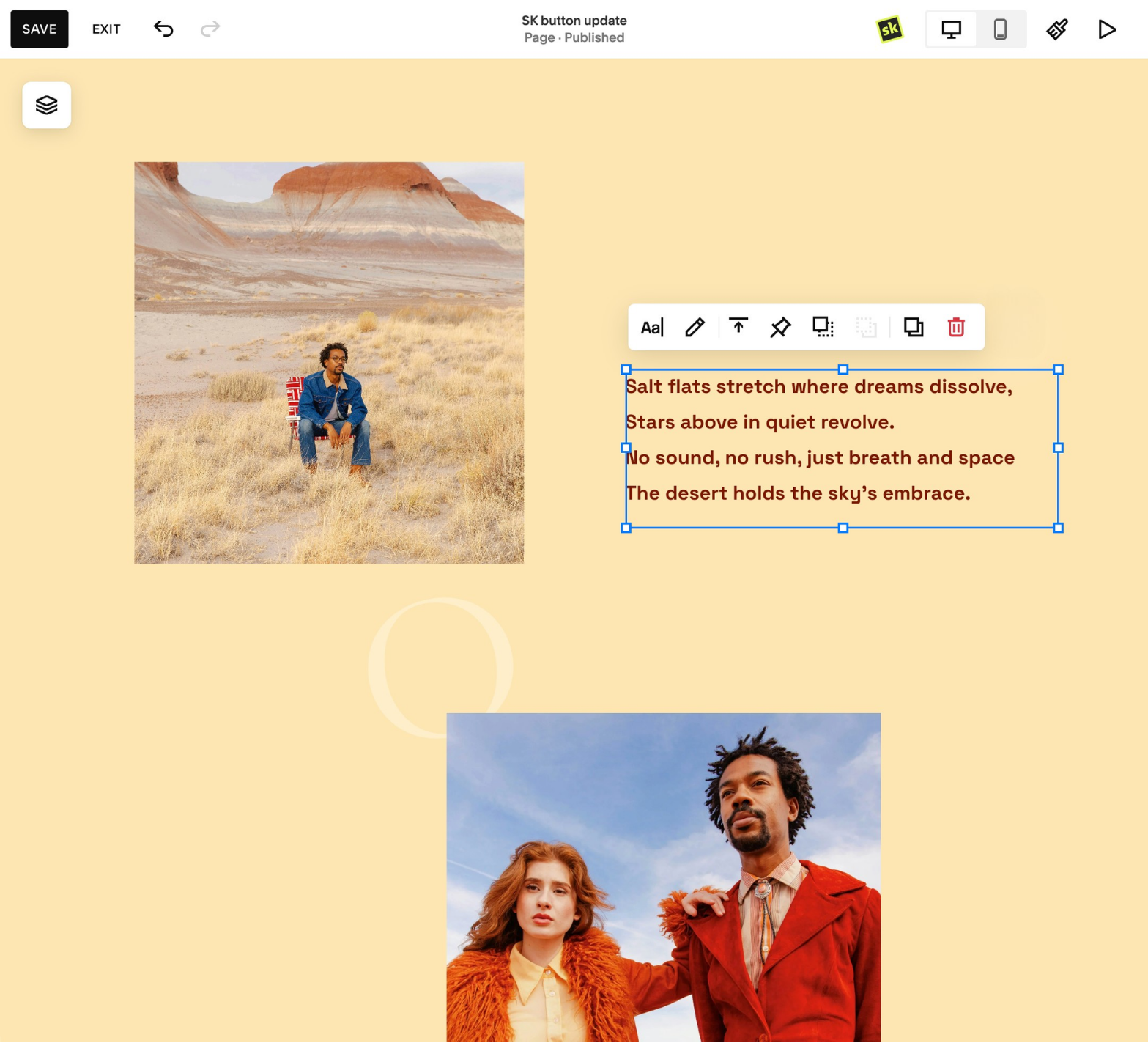Click the bring forward layer icon

[823, 327]
